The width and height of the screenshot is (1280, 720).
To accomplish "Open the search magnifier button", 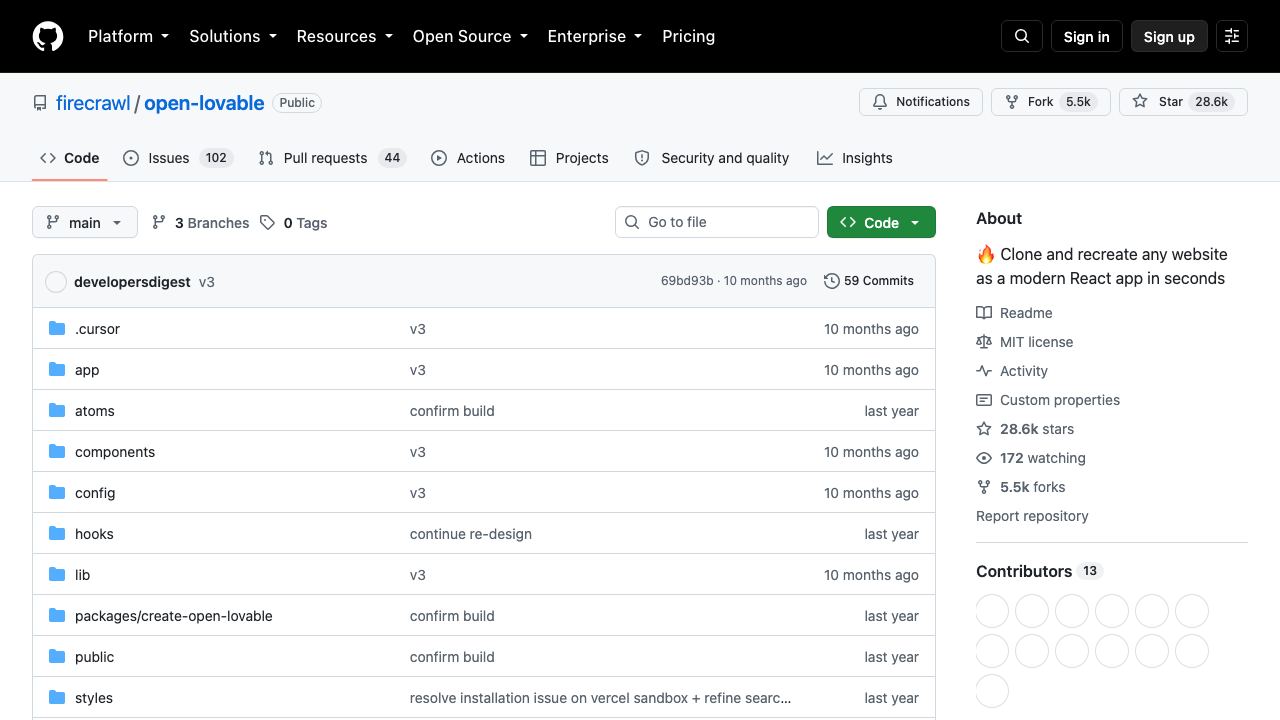I will tap(1022, 36).
